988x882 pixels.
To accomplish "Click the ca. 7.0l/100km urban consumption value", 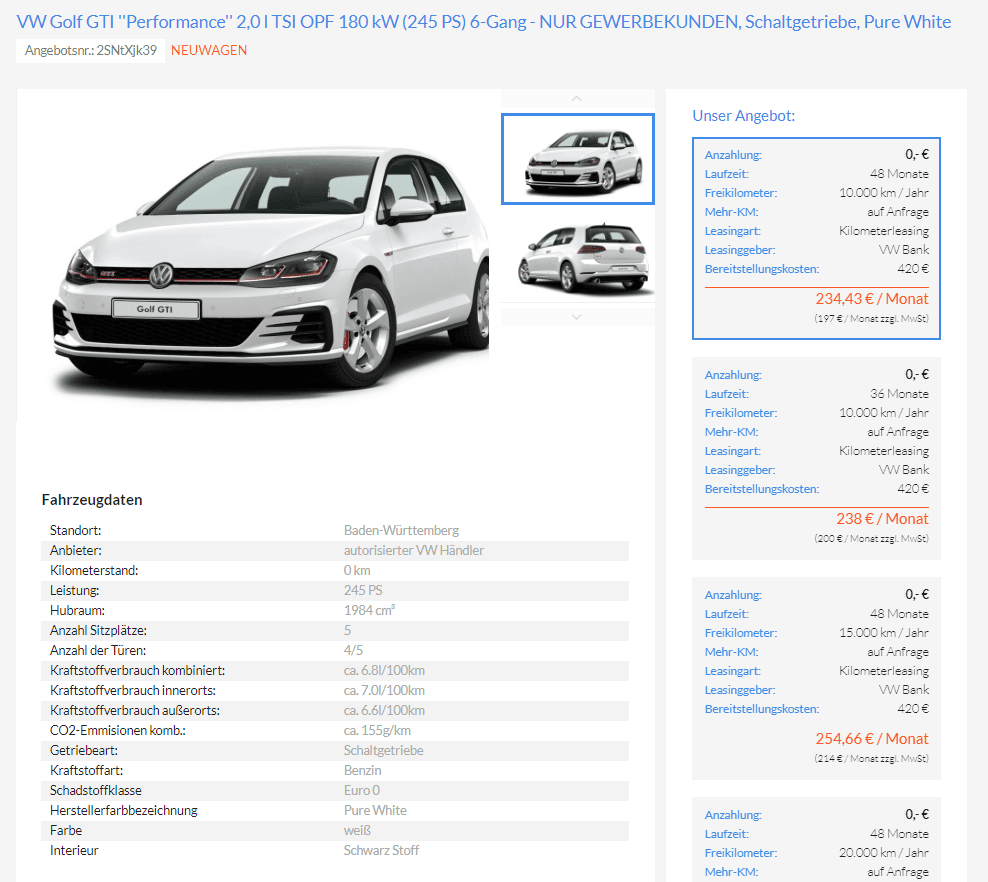I will point(384,690).
